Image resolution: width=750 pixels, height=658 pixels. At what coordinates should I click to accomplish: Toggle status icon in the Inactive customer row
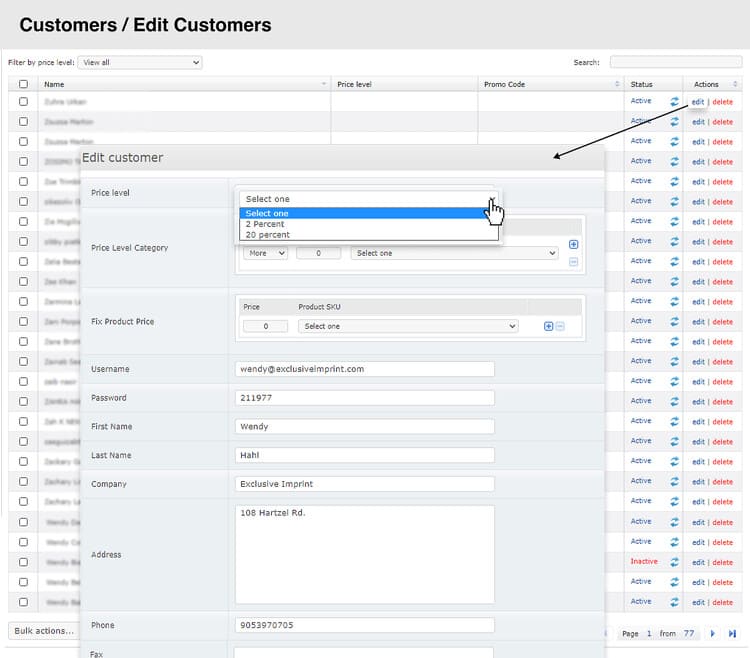click(674, 562)
